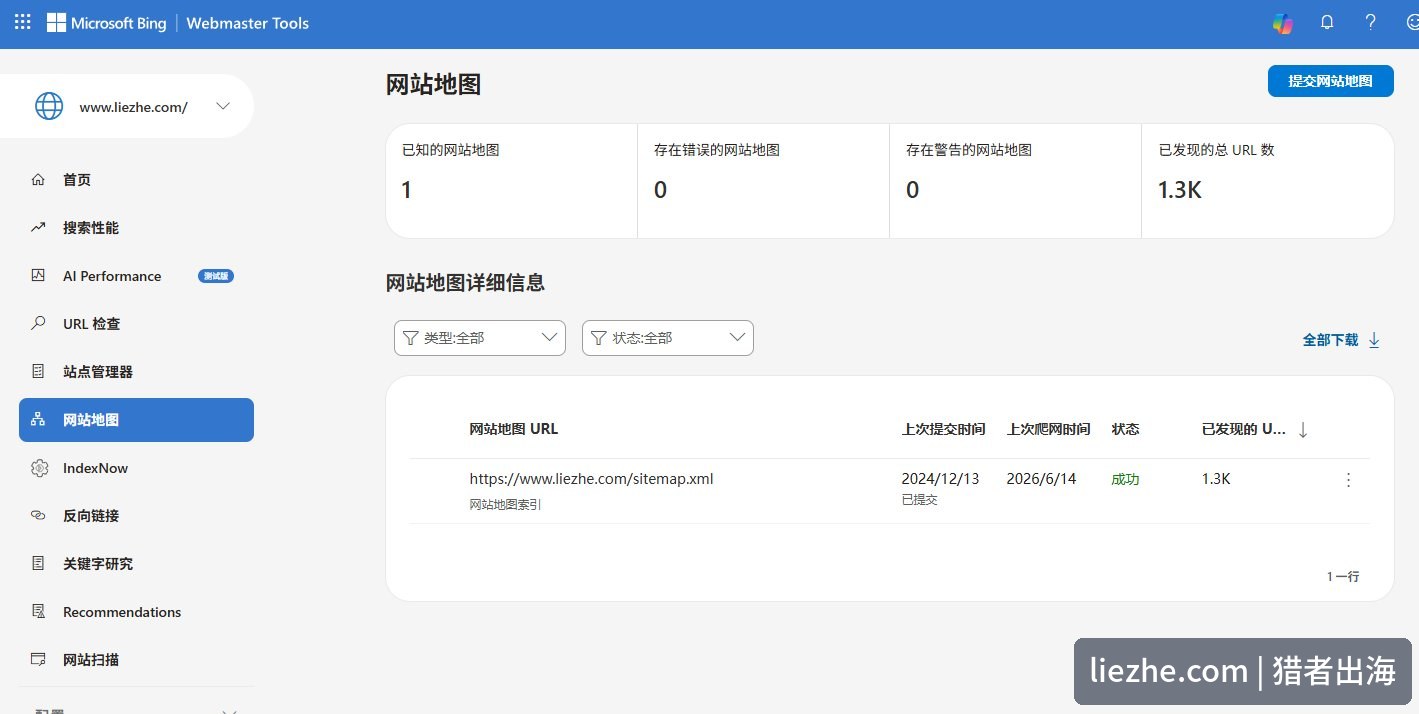Open the 类型:全部 filter dropdown
The width and height of the screenshot is (1419, 714).
click(x=480, y=338)
